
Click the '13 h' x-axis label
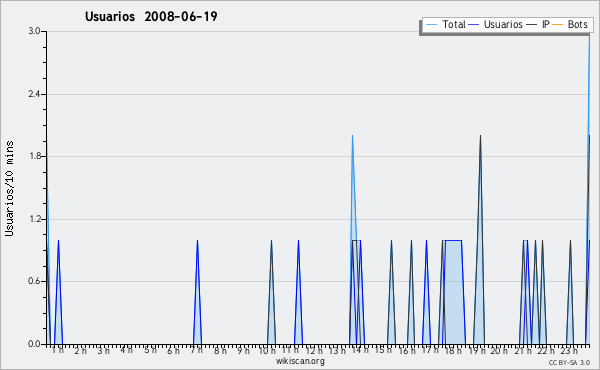pos(337,350)
